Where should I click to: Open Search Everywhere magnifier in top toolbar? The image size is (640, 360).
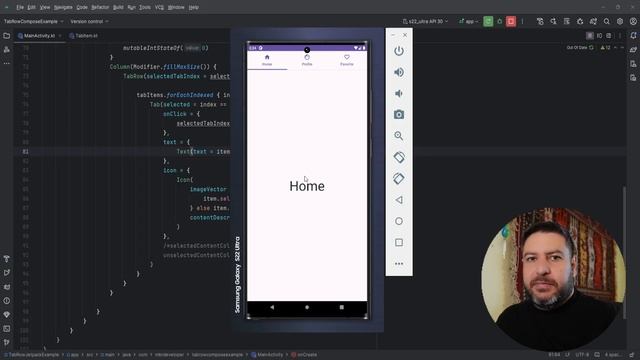coord(607,21)
